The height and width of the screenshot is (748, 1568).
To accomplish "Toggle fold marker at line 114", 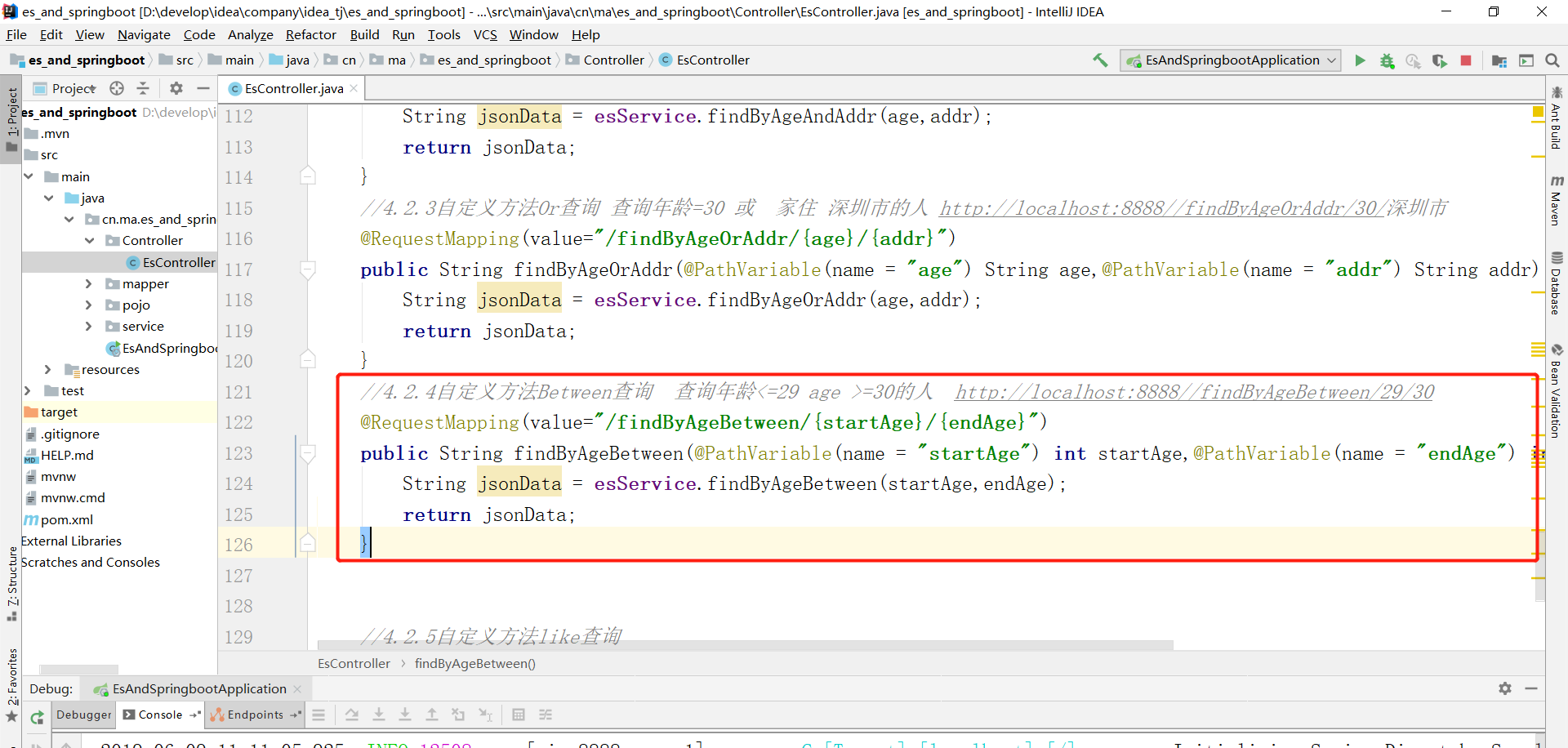I will 308,176.
